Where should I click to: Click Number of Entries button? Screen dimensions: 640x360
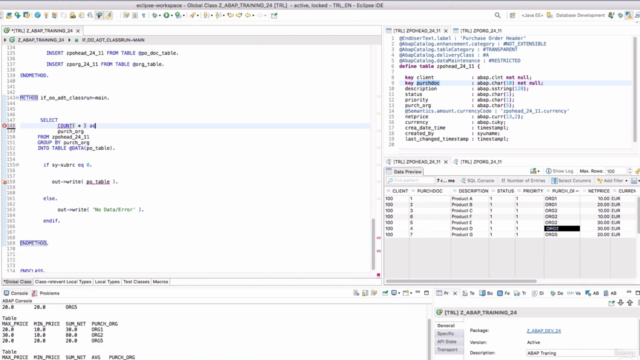click(523, 180)
